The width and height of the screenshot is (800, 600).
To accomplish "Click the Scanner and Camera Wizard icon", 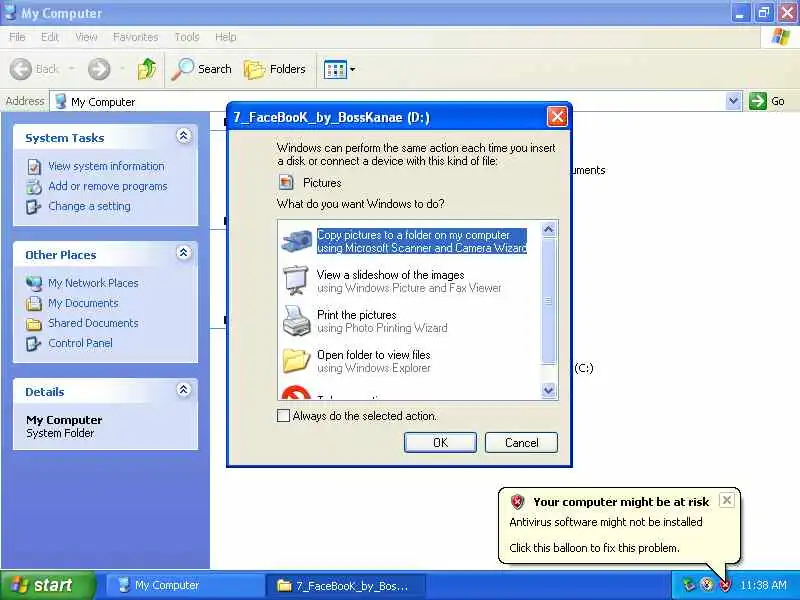I will [296, 241].
